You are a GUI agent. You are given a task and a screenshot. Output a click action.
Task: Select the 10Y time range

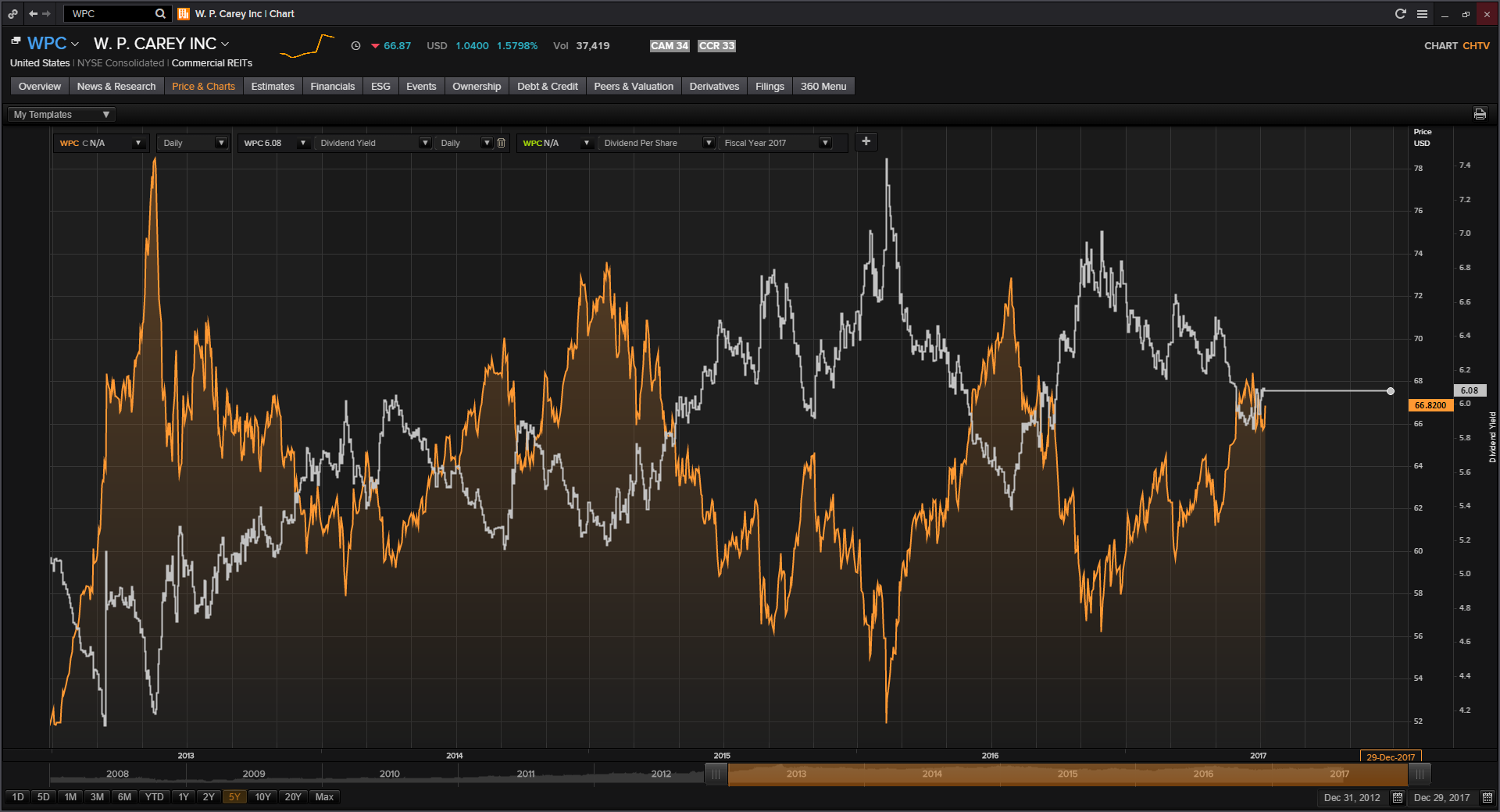point(262,797)
